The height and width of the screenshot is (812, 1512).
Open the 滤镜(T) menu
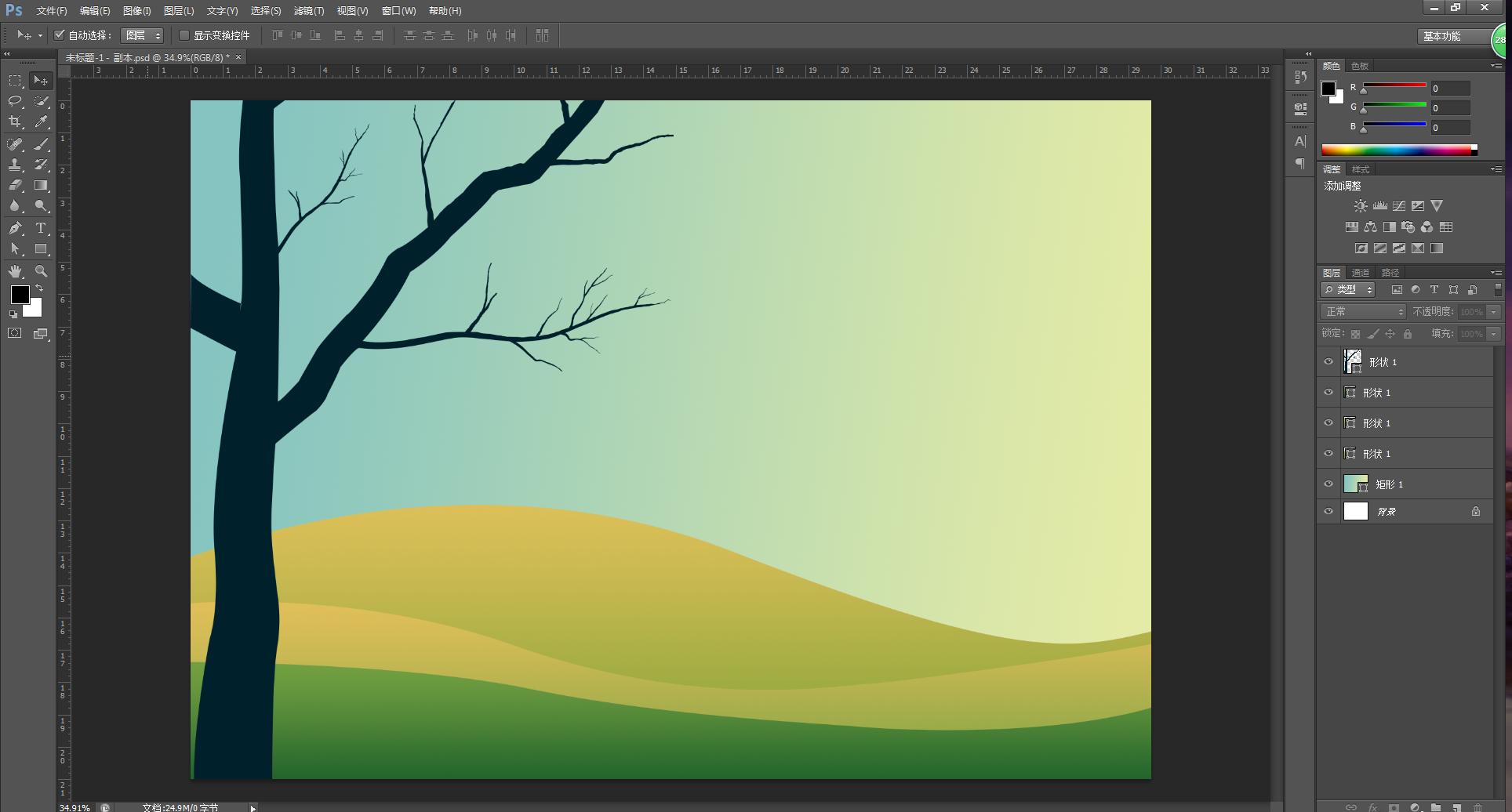point(308,11)
